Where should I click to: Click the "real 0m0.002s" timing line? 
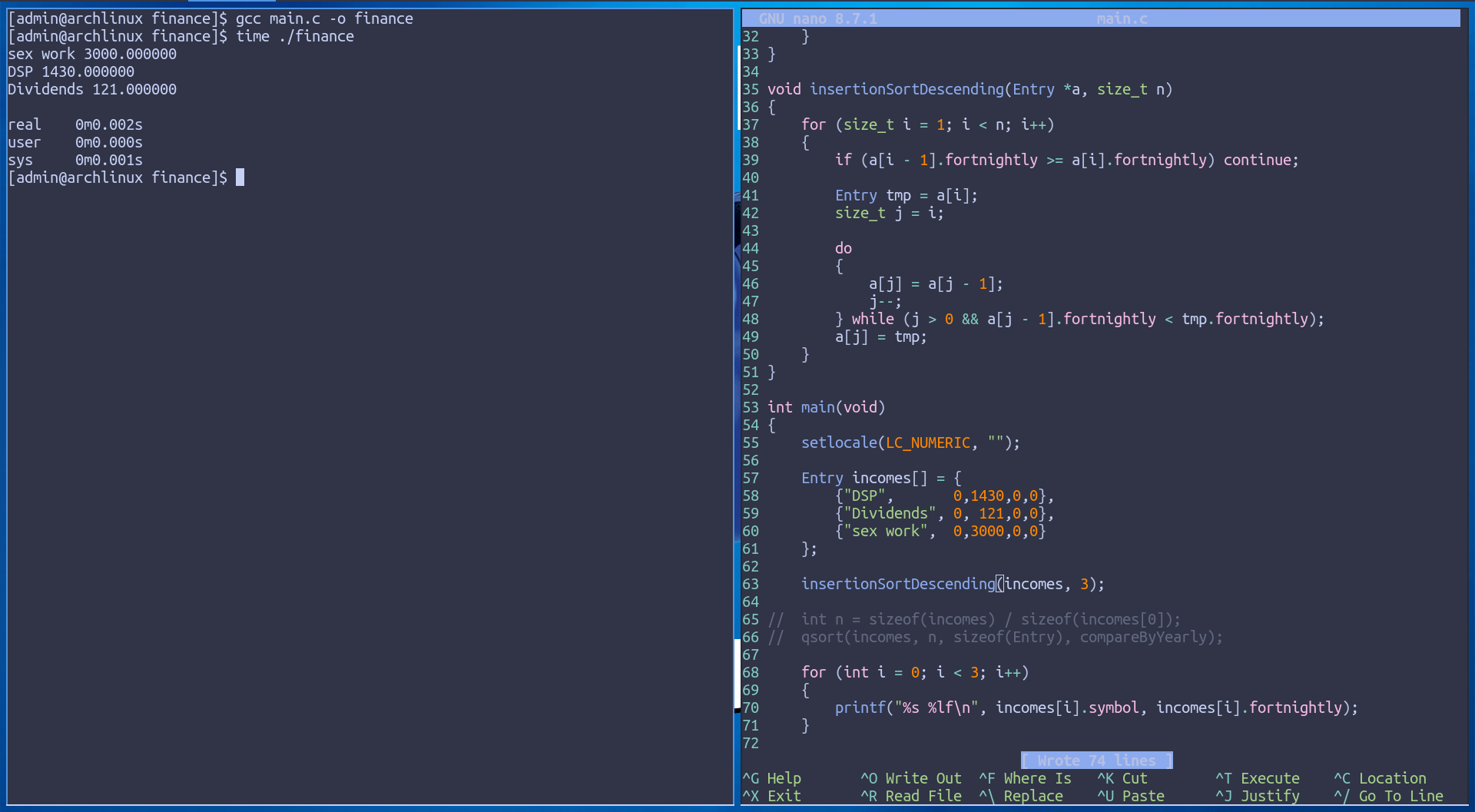[x=75, y=124]
